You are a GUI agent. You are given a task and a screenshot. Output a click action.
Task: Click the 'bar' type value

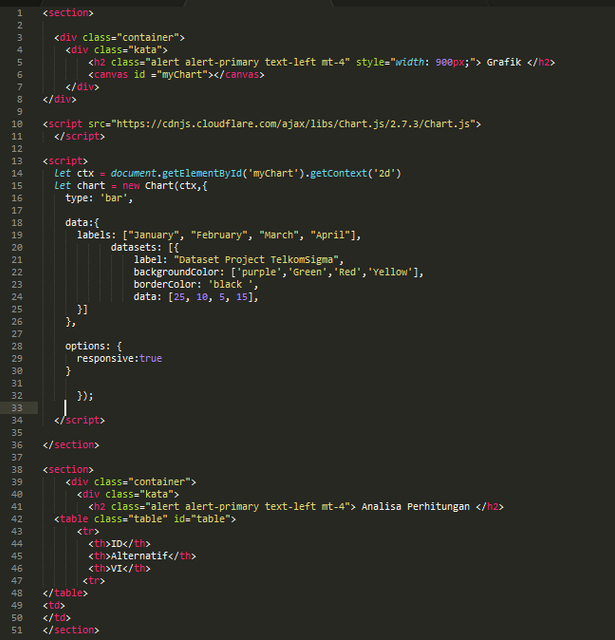coord(114,198)
